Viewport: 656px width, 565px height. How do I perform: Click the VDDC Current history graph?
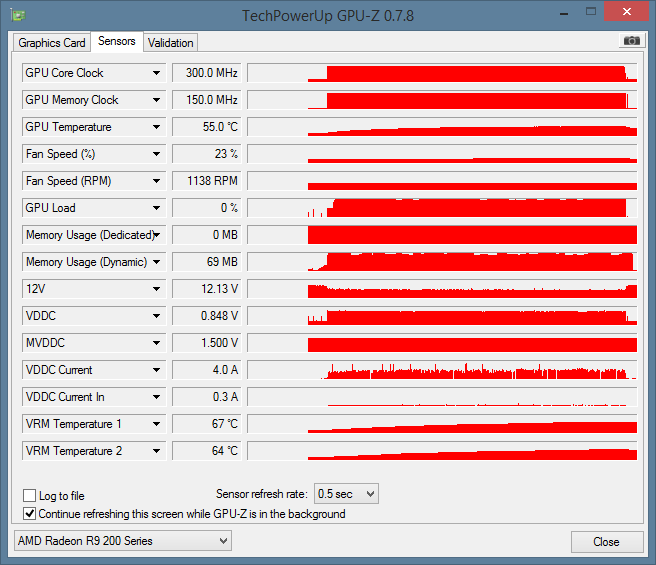pyautogui.click(x=442, y=370)
